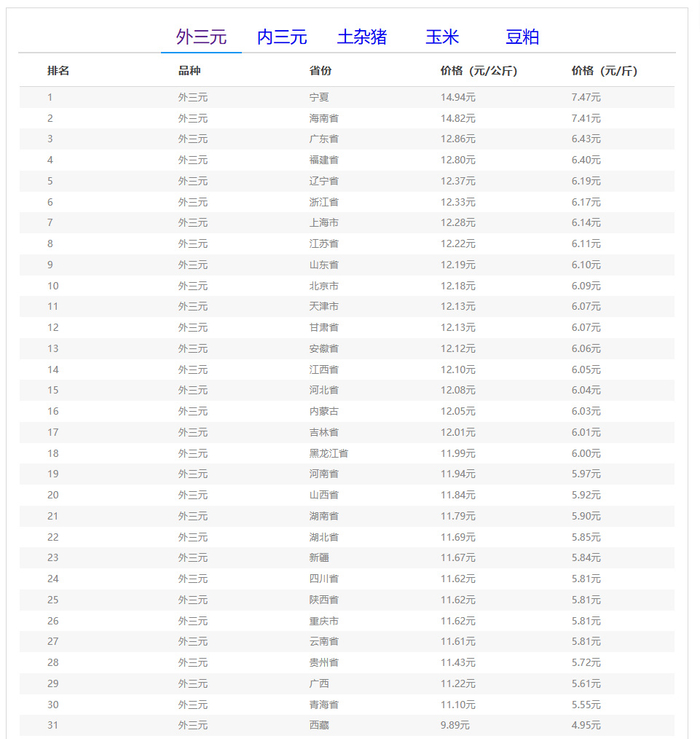The height and width of the screenshot is (739, 700).
Task: Click the 14.82元 price value
Action: tap(458, 118)
